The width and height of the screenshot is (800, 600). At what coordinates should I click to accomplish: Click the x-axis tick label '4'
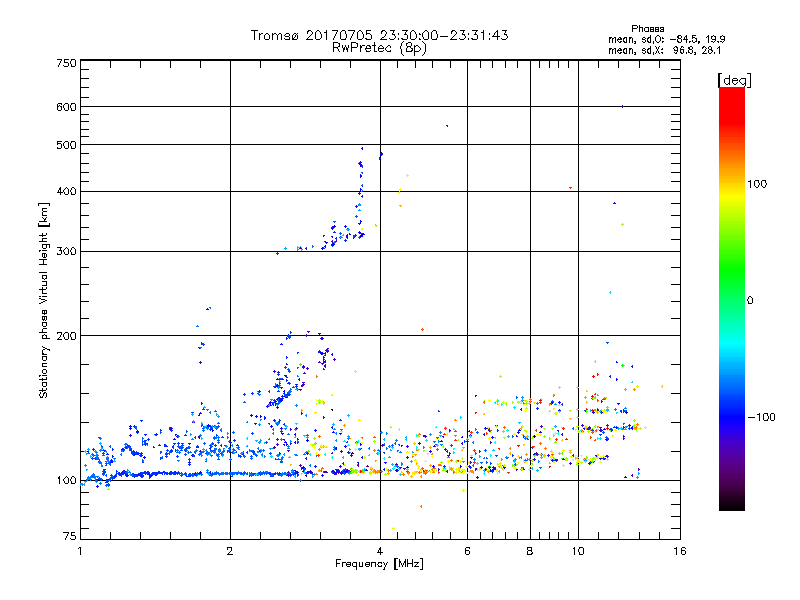(x=380, y=551)
